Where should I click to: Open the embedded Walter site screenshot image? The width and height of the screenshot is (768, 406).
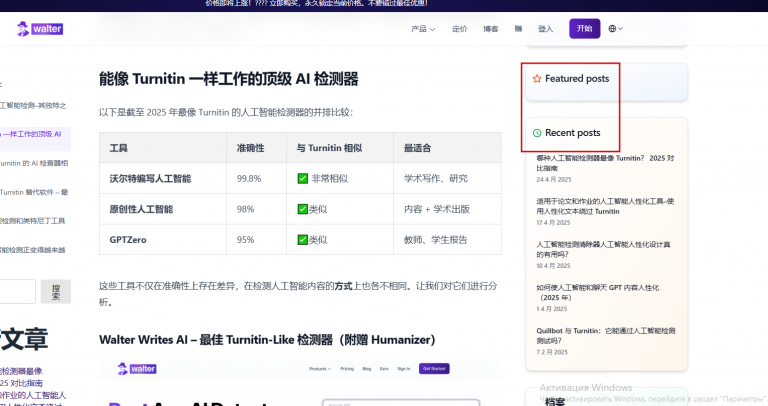(x=300, y=382)
